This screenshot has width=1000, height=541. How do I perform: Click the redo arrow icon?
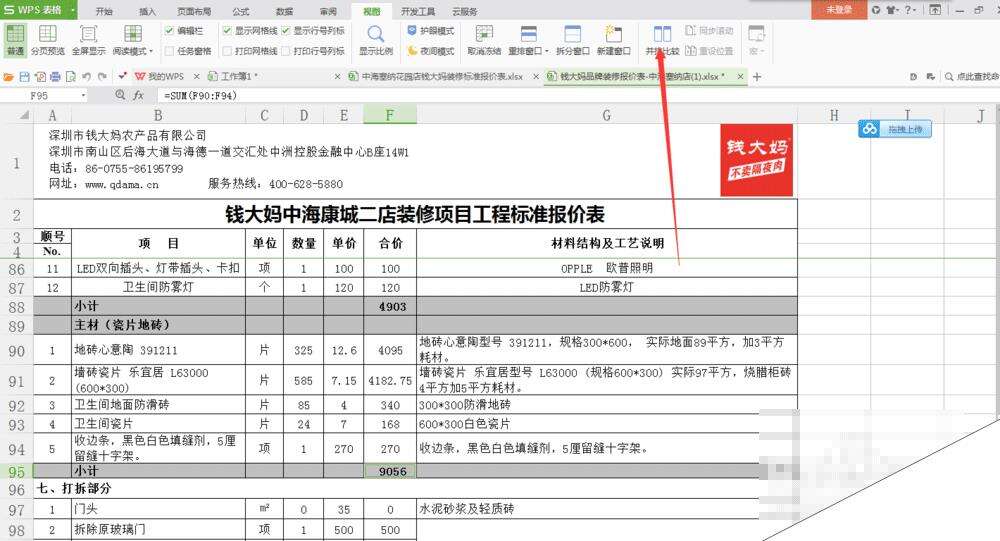pyautogui.click(x=102, y=77)
